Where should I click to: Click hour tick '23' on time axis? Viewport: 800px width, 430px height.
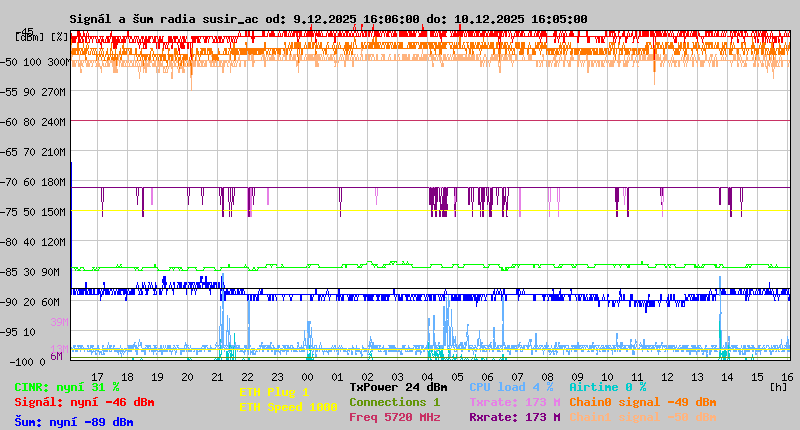pyautogui.click(x=277, y=377)
